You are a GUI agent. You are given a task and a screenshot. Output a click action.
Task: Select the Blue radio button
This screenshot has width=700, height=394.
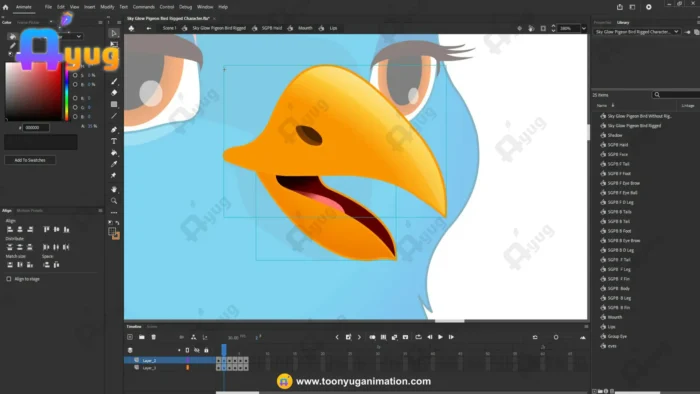pyautogui.click(x=75, y=116)
